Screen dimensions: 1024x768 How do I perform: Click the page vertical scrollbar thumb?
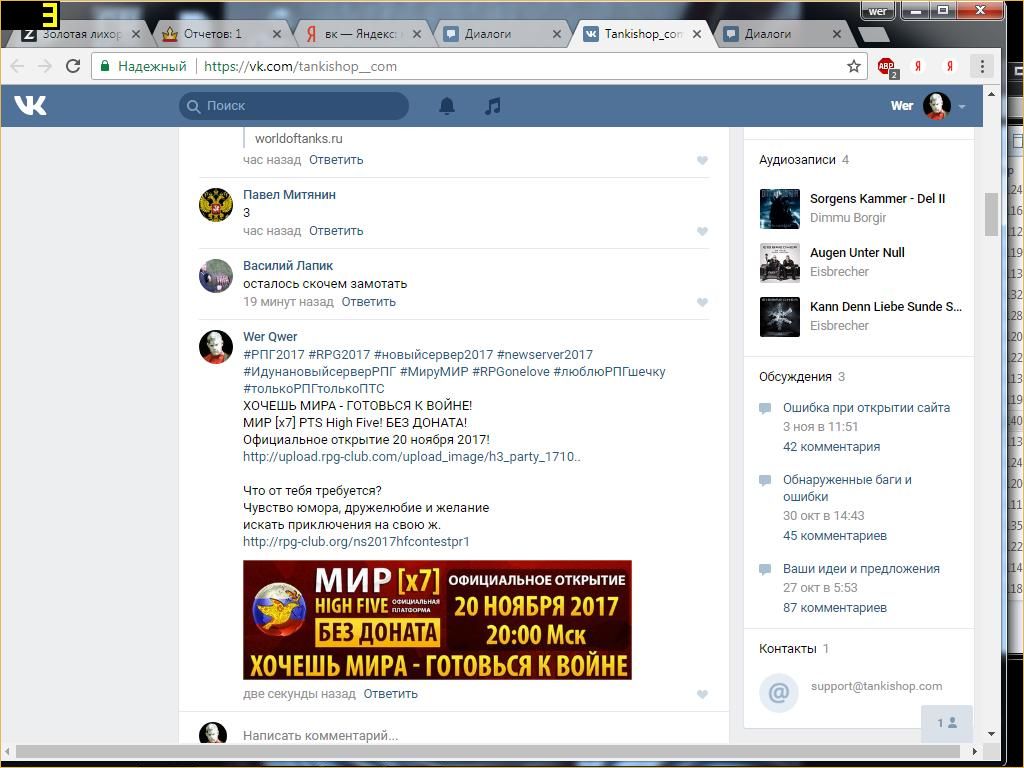[991, 214]
